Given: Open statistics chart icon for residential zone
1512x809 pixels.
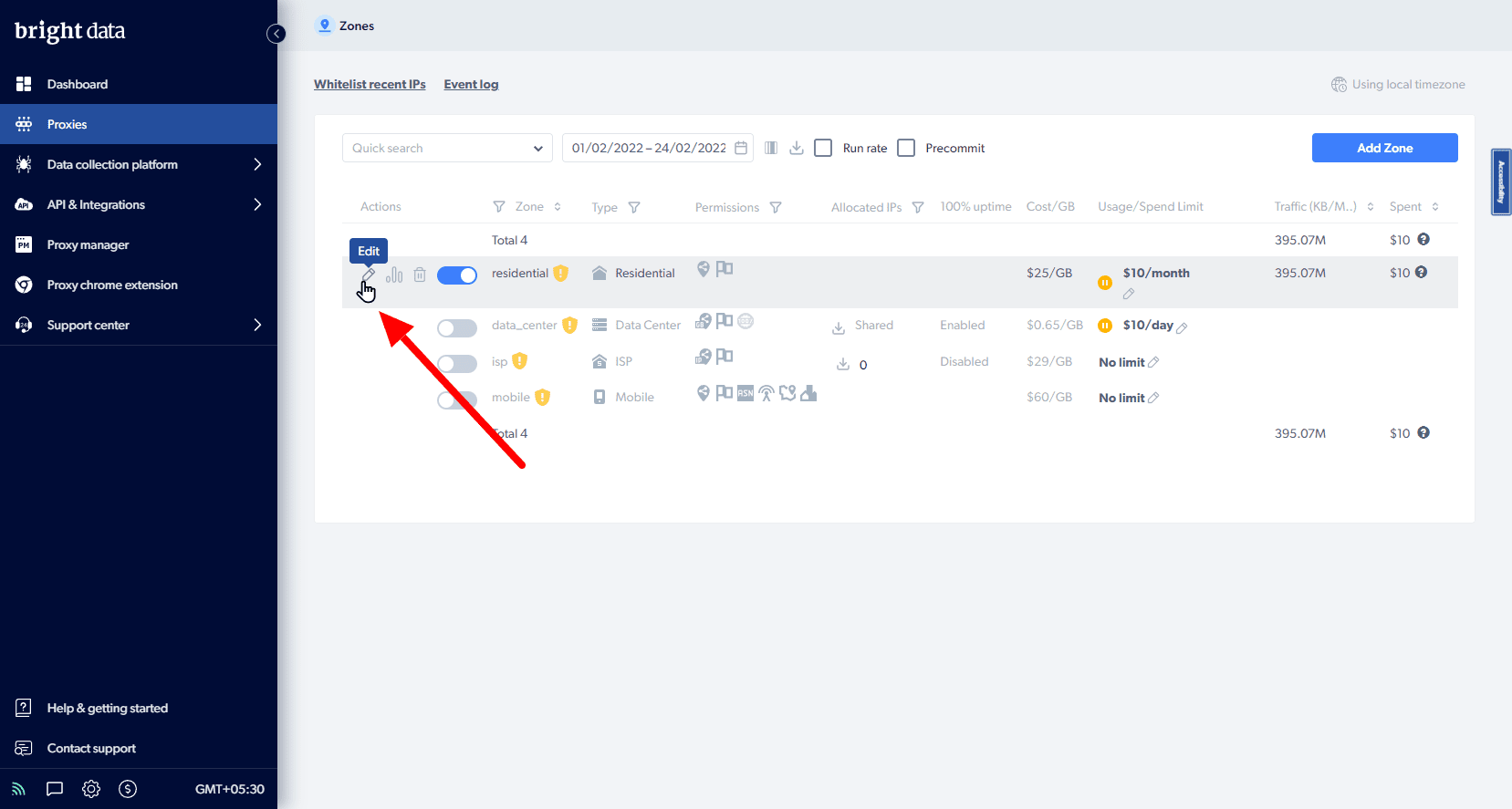Looking at the screenshot, I should (394, 275).
